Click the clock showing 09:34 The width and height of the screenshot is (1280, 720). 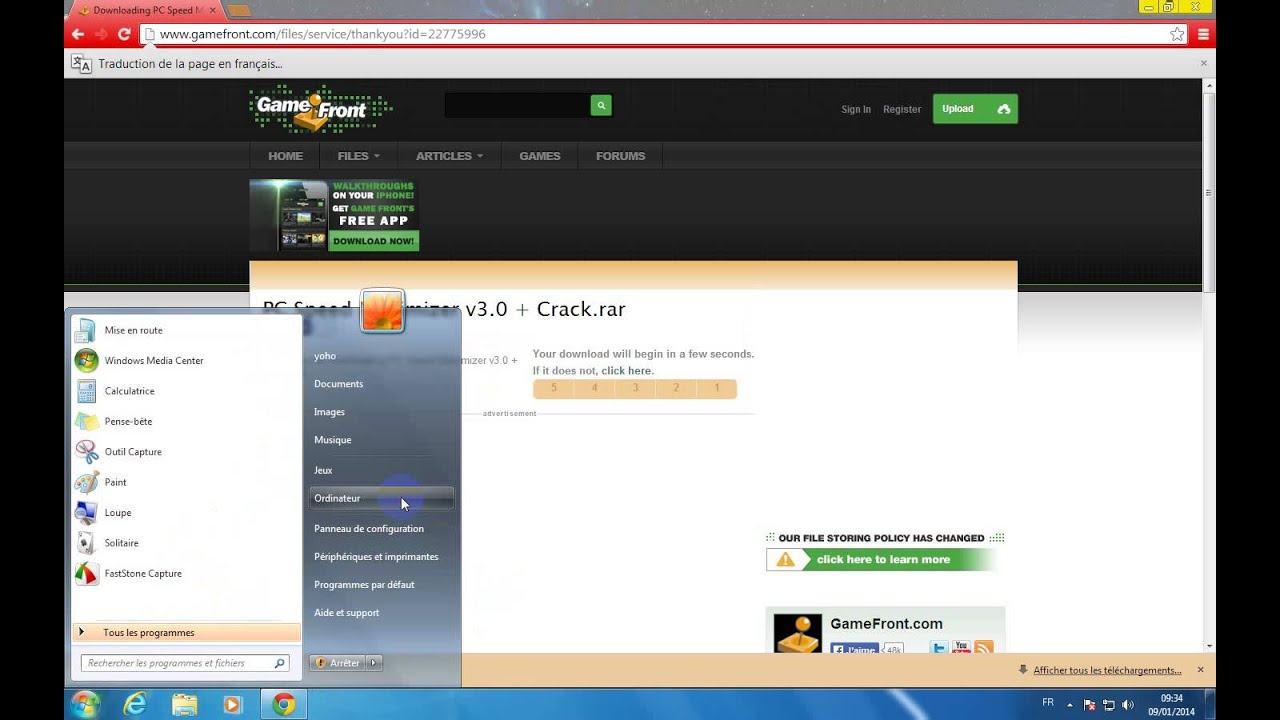[x=1172, y=698]
